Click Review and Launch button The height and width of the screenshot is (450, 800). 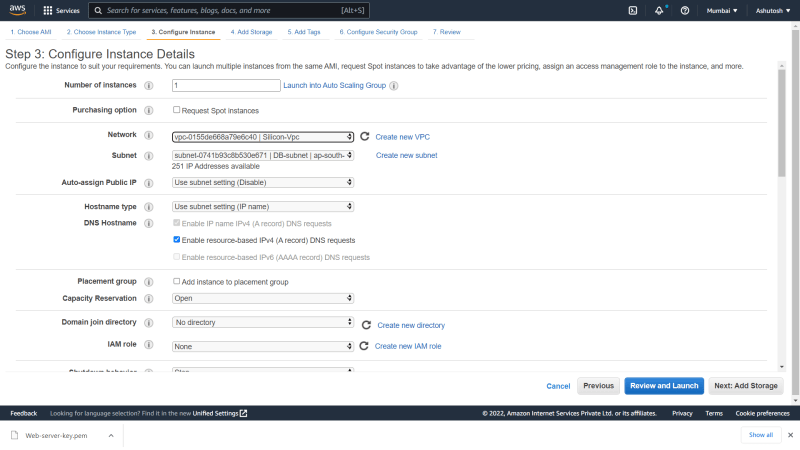(x=664, y=386)
